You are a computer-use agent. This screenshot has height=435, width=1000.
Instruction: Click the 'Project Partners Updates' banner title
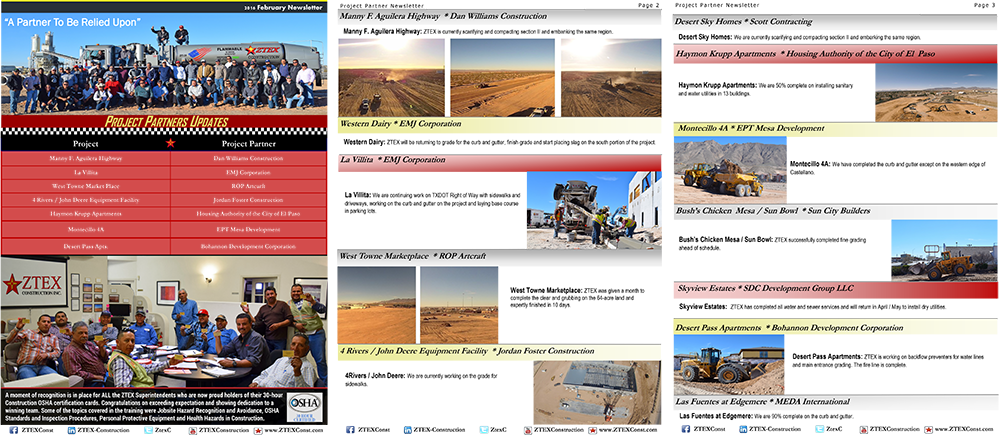pos(166,122)
